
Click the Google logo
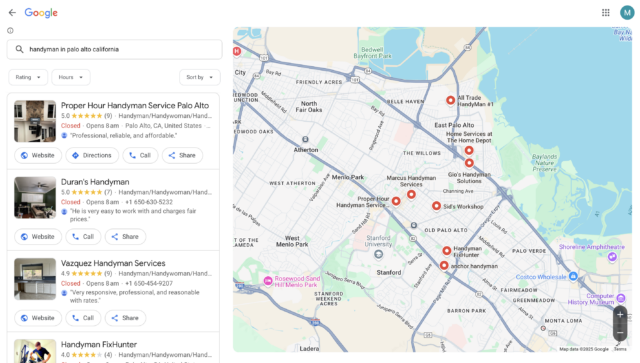(41, 13)
